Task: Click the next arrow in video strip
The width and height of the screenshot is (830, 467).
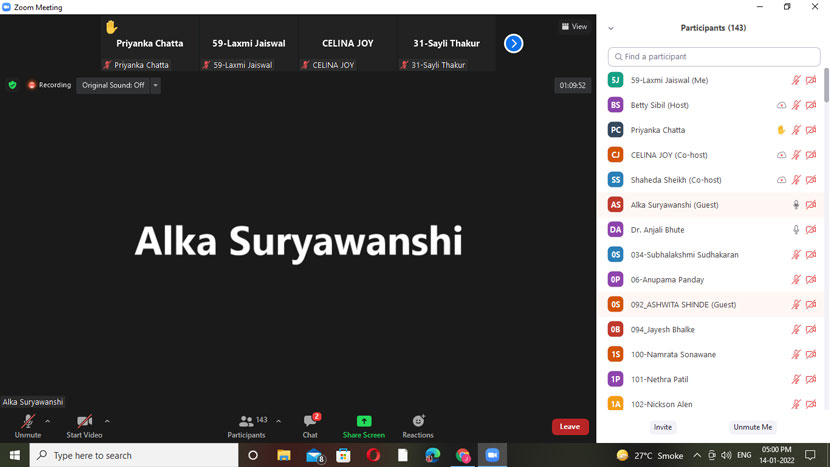Action: 513,43
